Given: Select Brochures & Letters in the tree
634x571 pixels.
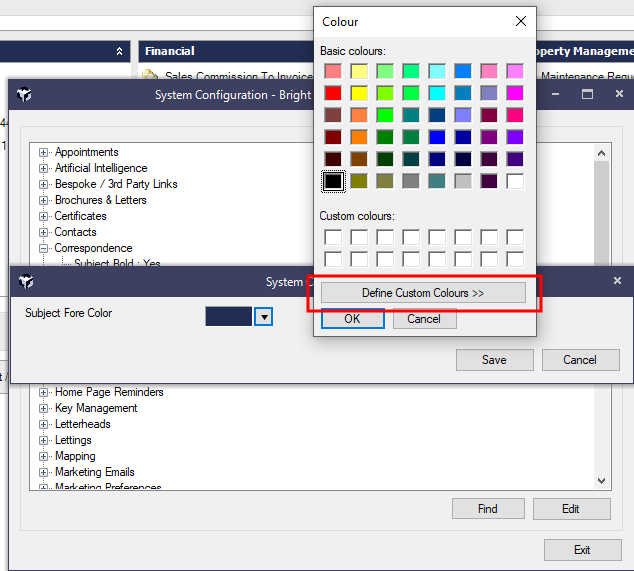Looking at the screenshot, I should click(100, 200).
